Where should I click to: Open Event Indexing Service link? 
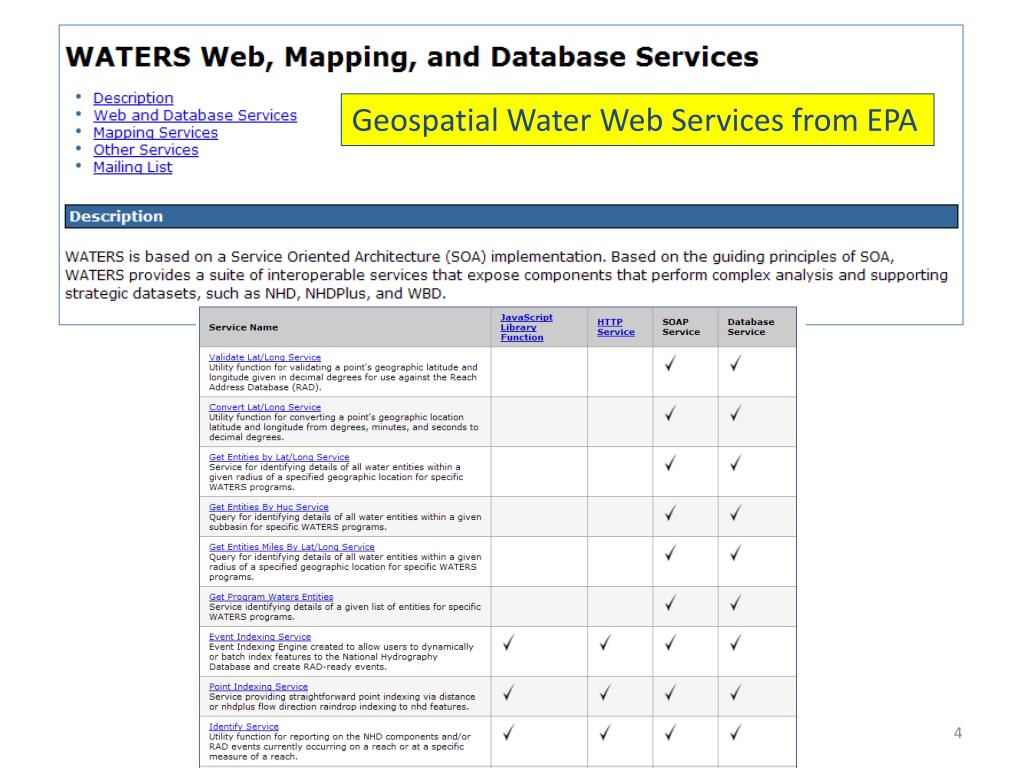coord(260,637)
